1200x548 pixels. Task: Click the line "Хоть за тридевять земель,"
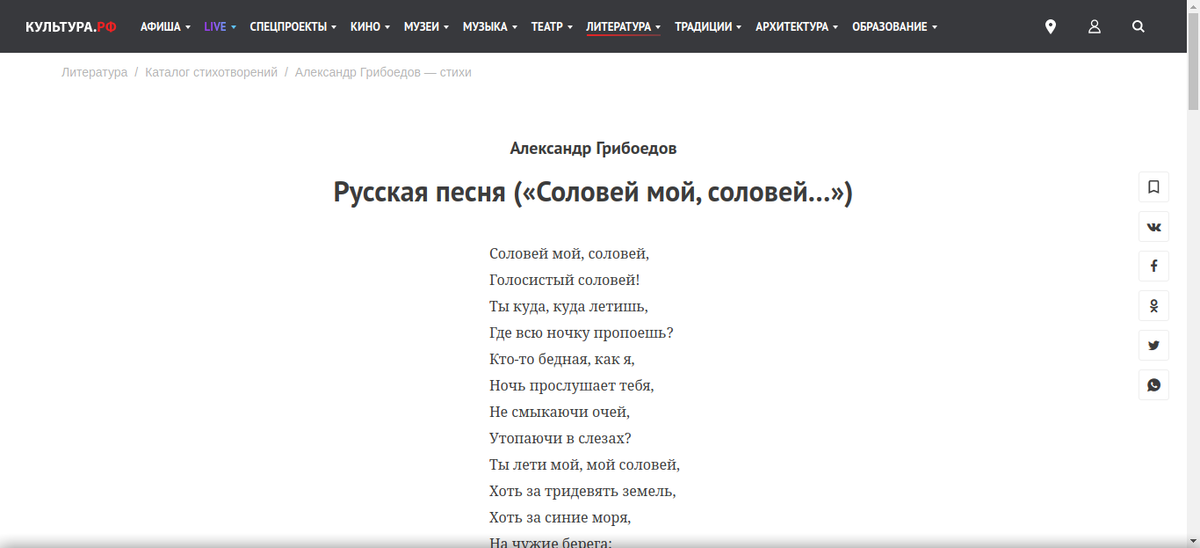tap(583, 491)
